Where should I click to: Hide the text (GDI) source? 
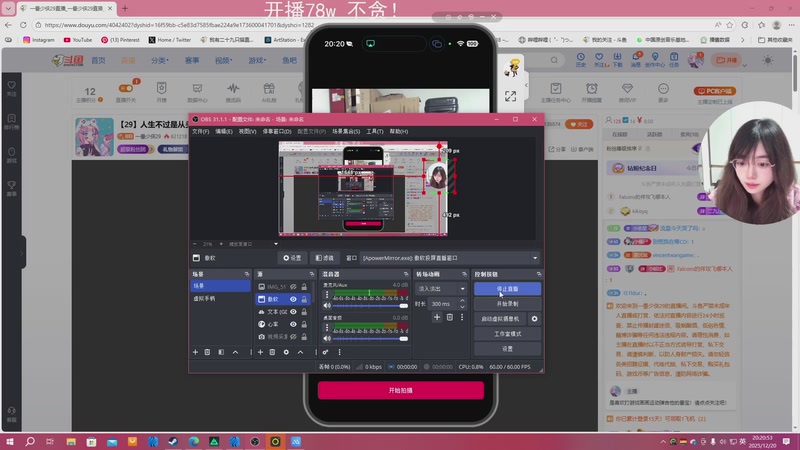[x=293, y=312]
